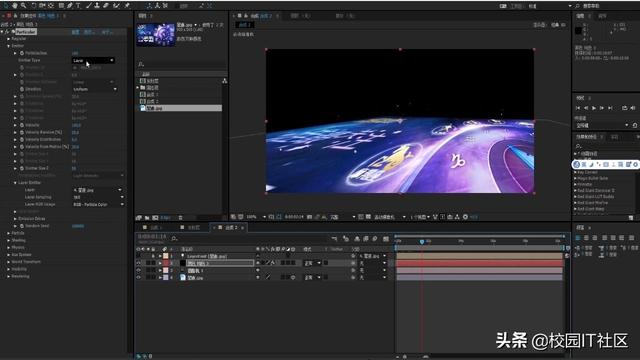Select the Pan Behind anchor point tool
The image size is (640, 360).
(x=51, y=5)
